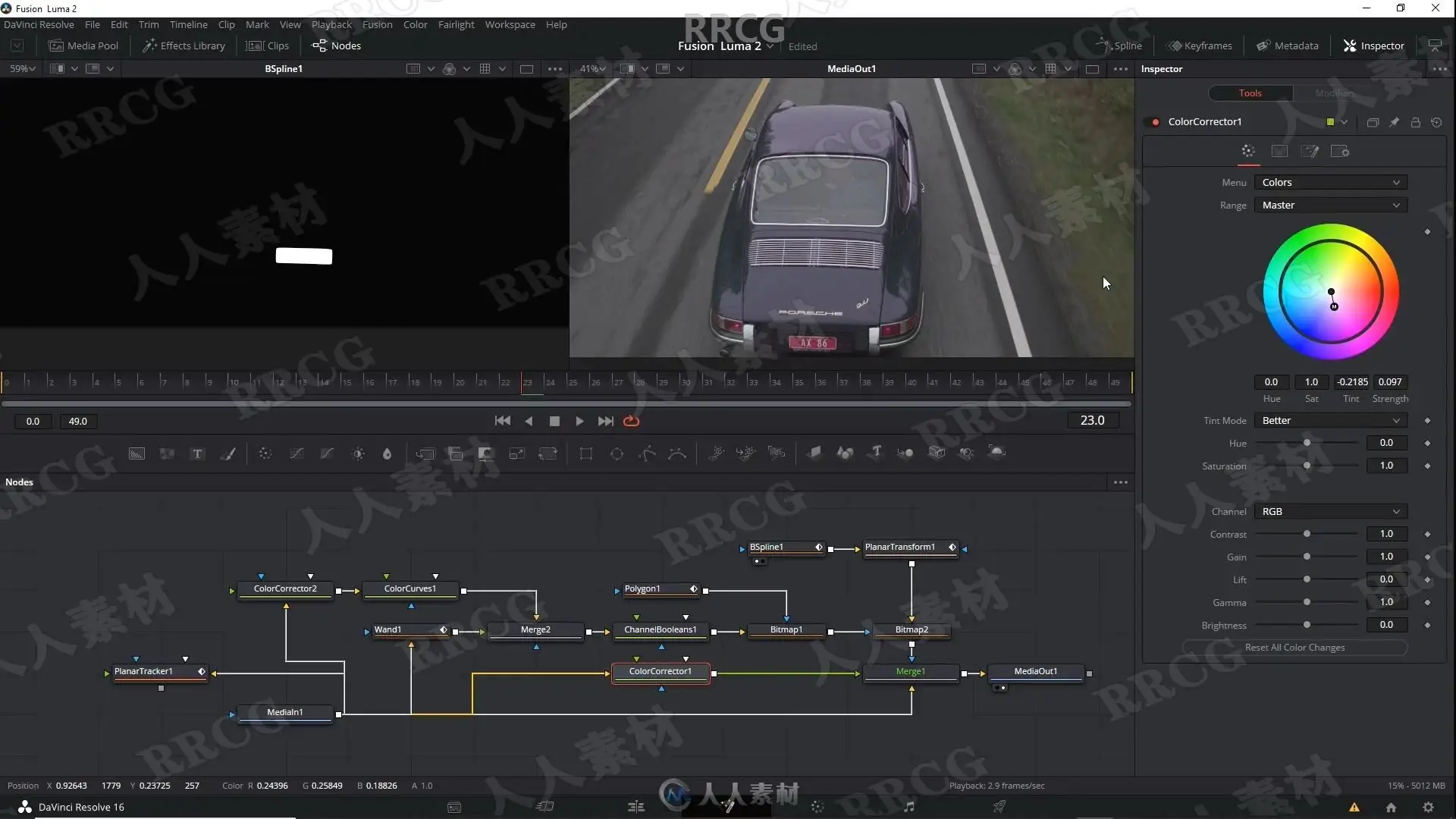The width and height of the screenshot is (1456, 819).
Task: Click Reset All Color Changes button
Action: tap(1294, 648)
